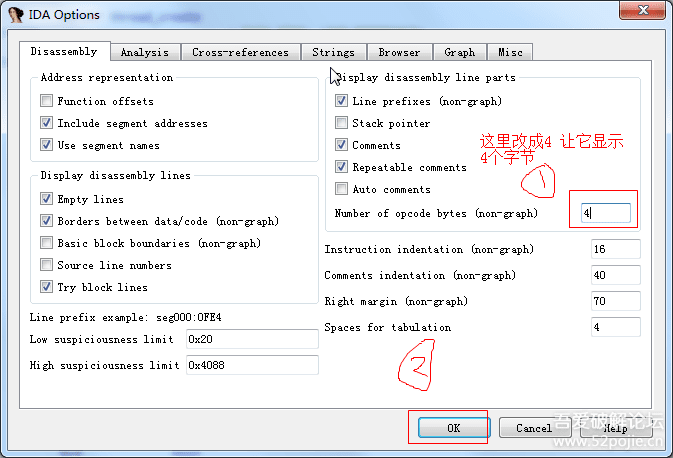
Task: Click the IDA Options title bar icon
Action: coord(16,15)
